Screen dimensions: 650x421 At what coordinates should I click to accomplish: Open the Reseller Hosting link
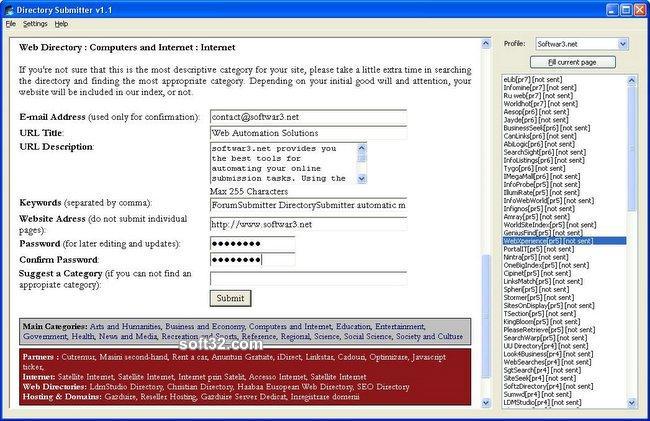pyautogui.click(x=168, y=397)
